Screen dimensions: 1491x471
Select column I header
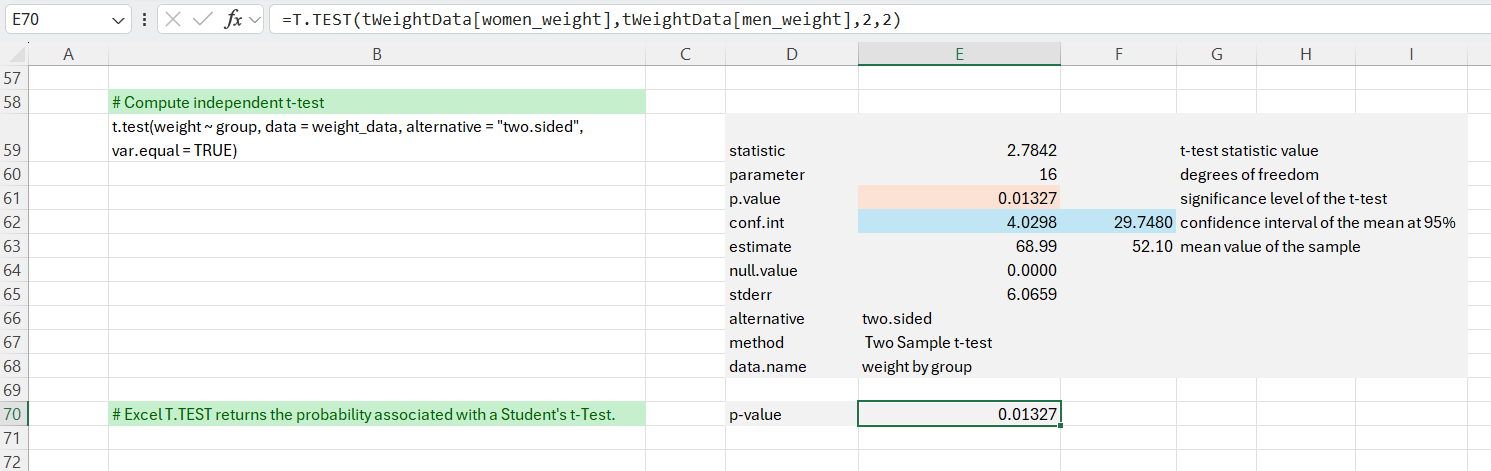(1410, 55)
